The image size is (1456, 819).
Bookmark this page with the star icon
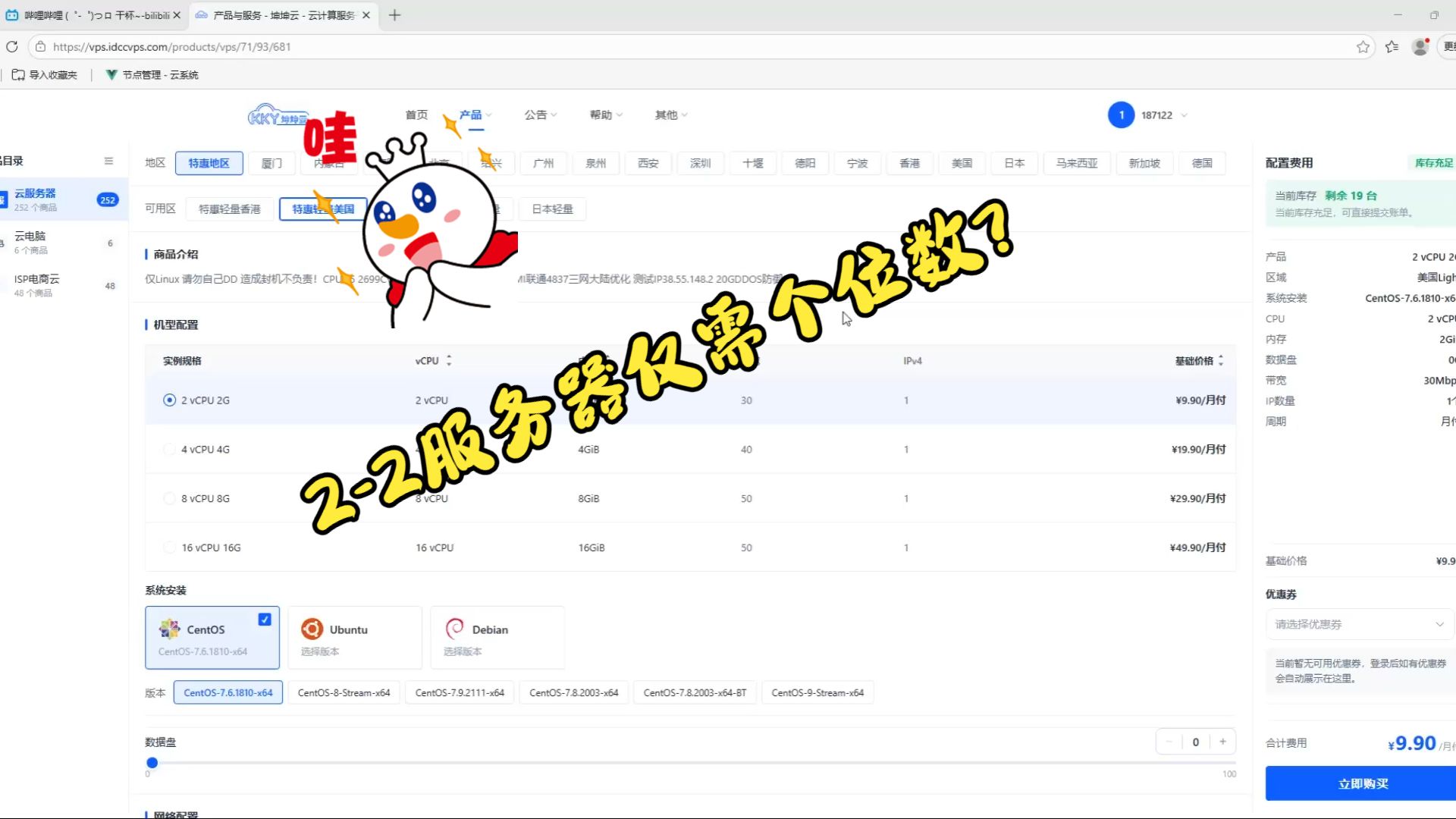[x=1363, y=47]
